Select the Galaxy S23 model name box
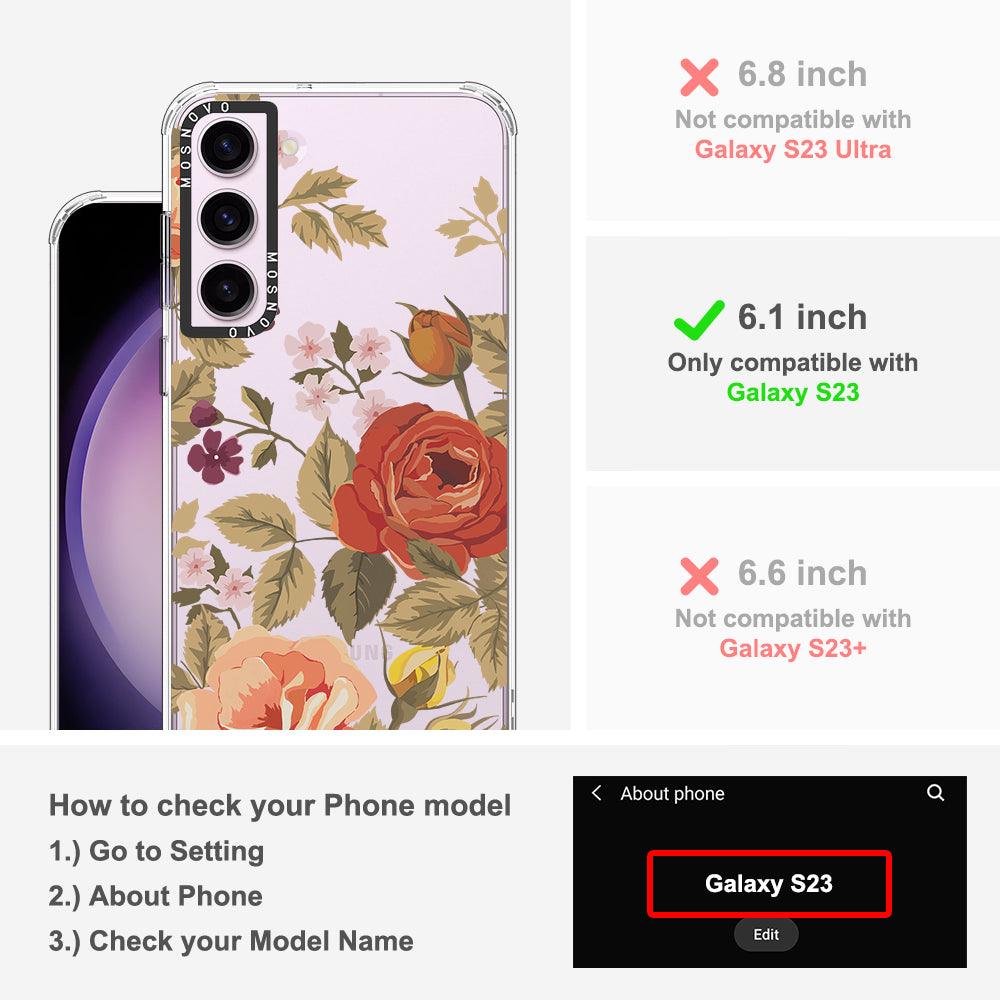Viewport: 1000px width, 1000px height. [769, 884]
